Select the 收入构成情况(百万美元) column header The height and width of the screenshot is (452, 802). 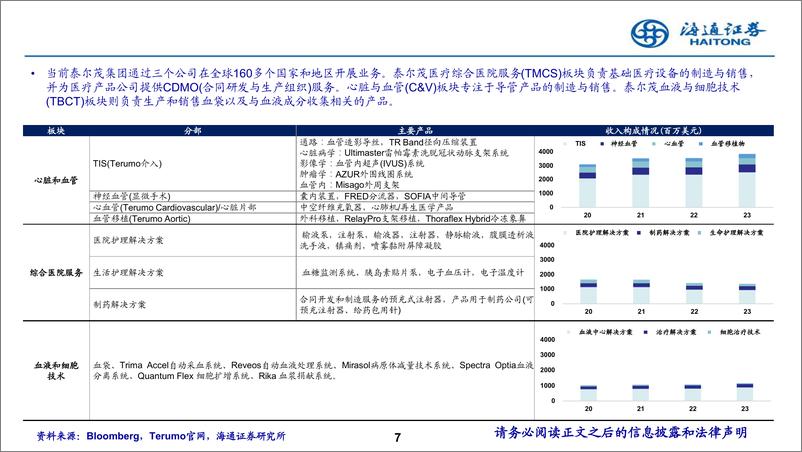(654, 130)
